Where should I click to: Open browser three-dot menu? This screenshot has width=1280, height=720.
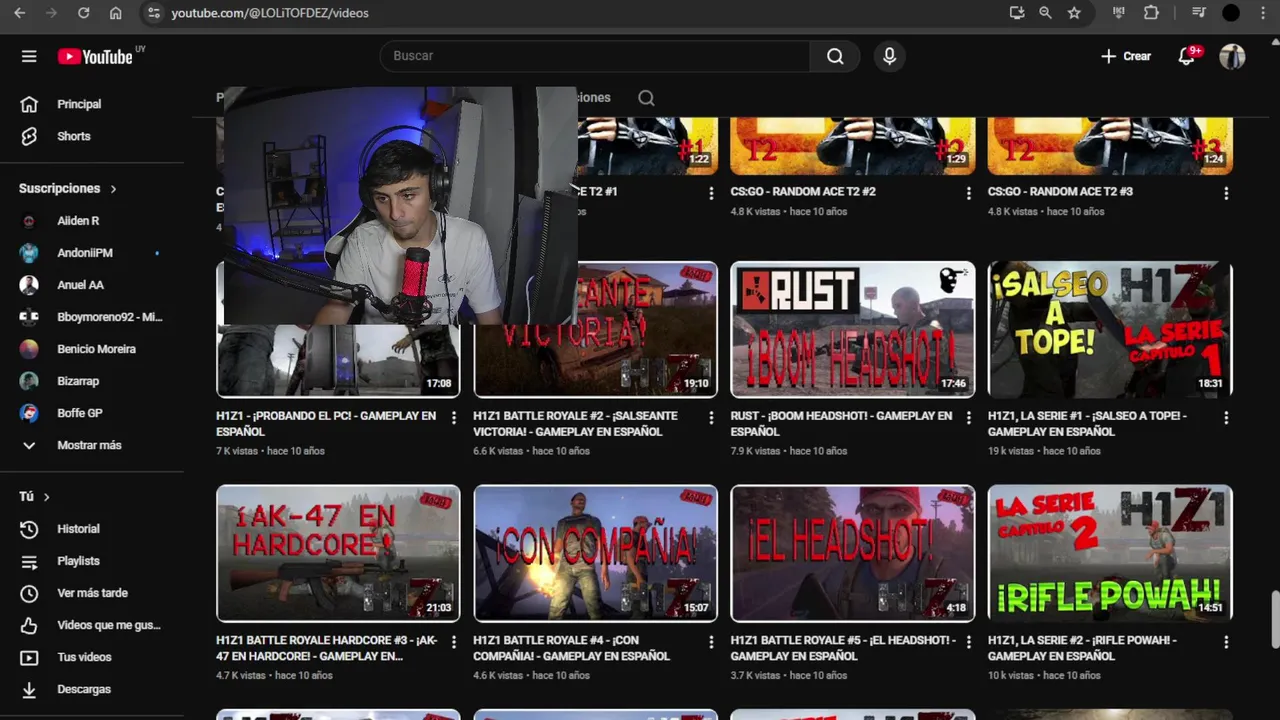pyautogui.click(x=1264, y=13)
